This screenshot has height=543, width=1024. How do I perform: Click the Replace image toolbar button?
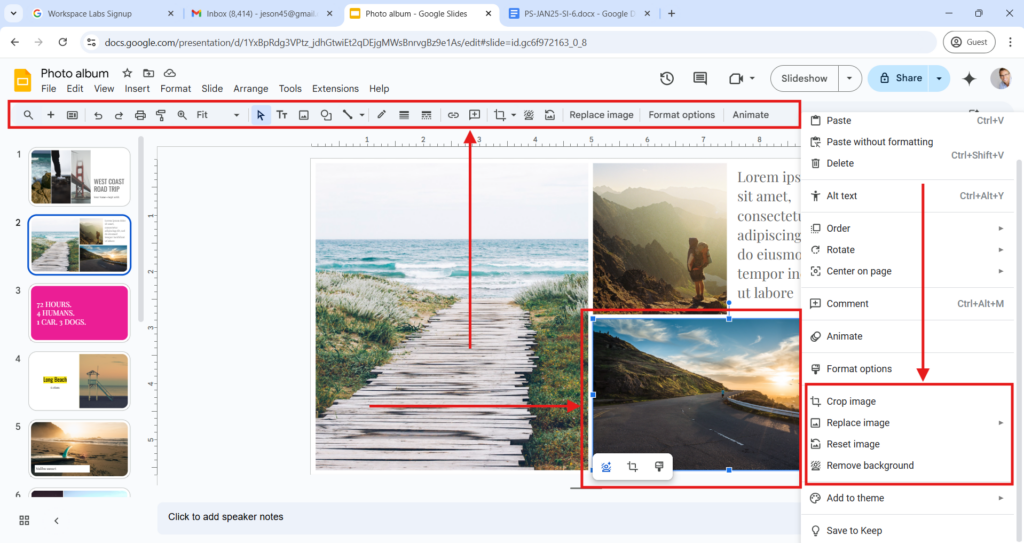pyautogui.click(x=601, y=115)
